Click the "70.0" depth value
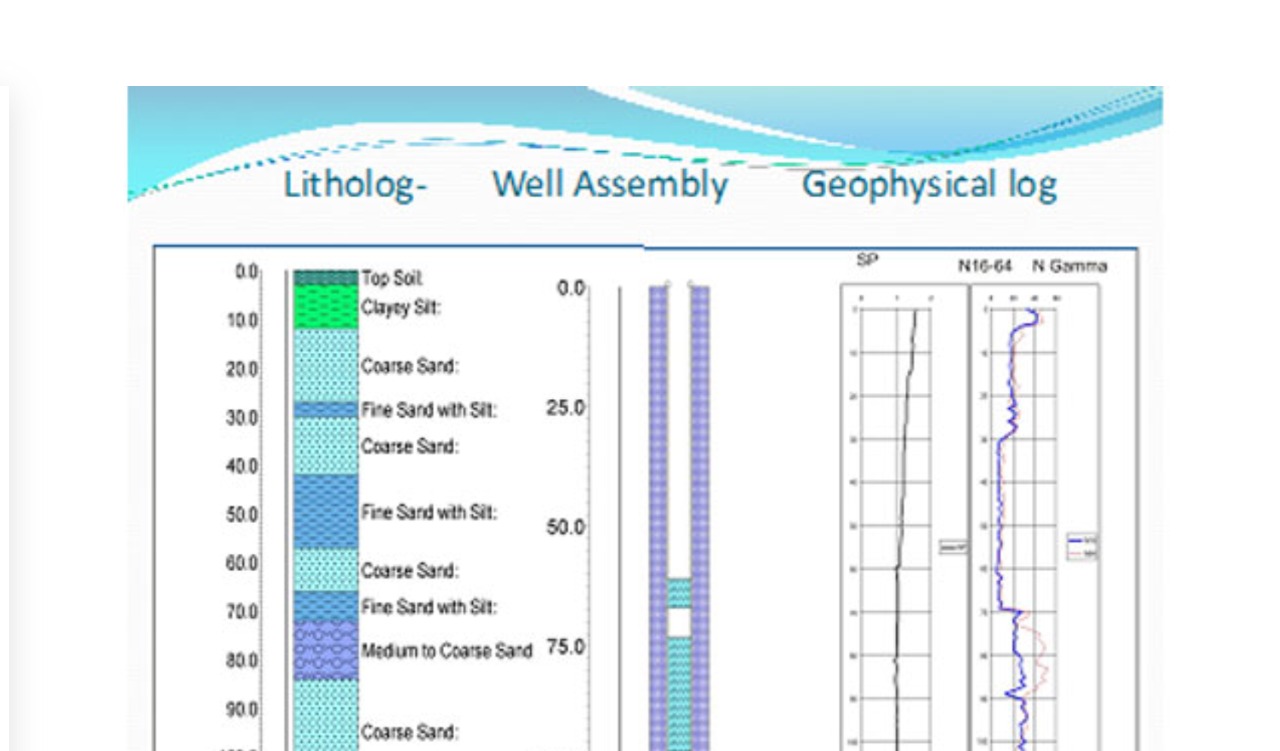 click(242, 612)
